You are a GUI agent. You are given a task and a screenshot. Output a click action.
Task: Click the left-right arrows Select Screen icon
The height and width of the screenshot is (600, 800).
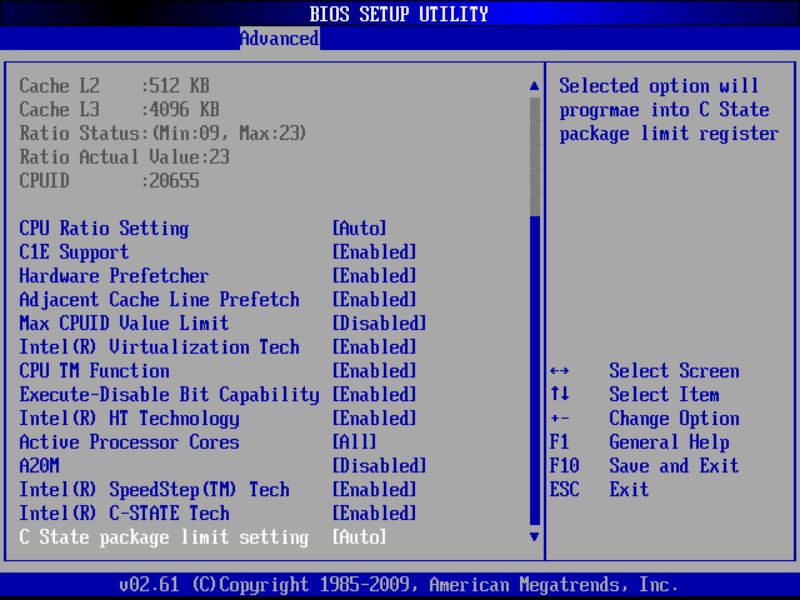[560, 371]
